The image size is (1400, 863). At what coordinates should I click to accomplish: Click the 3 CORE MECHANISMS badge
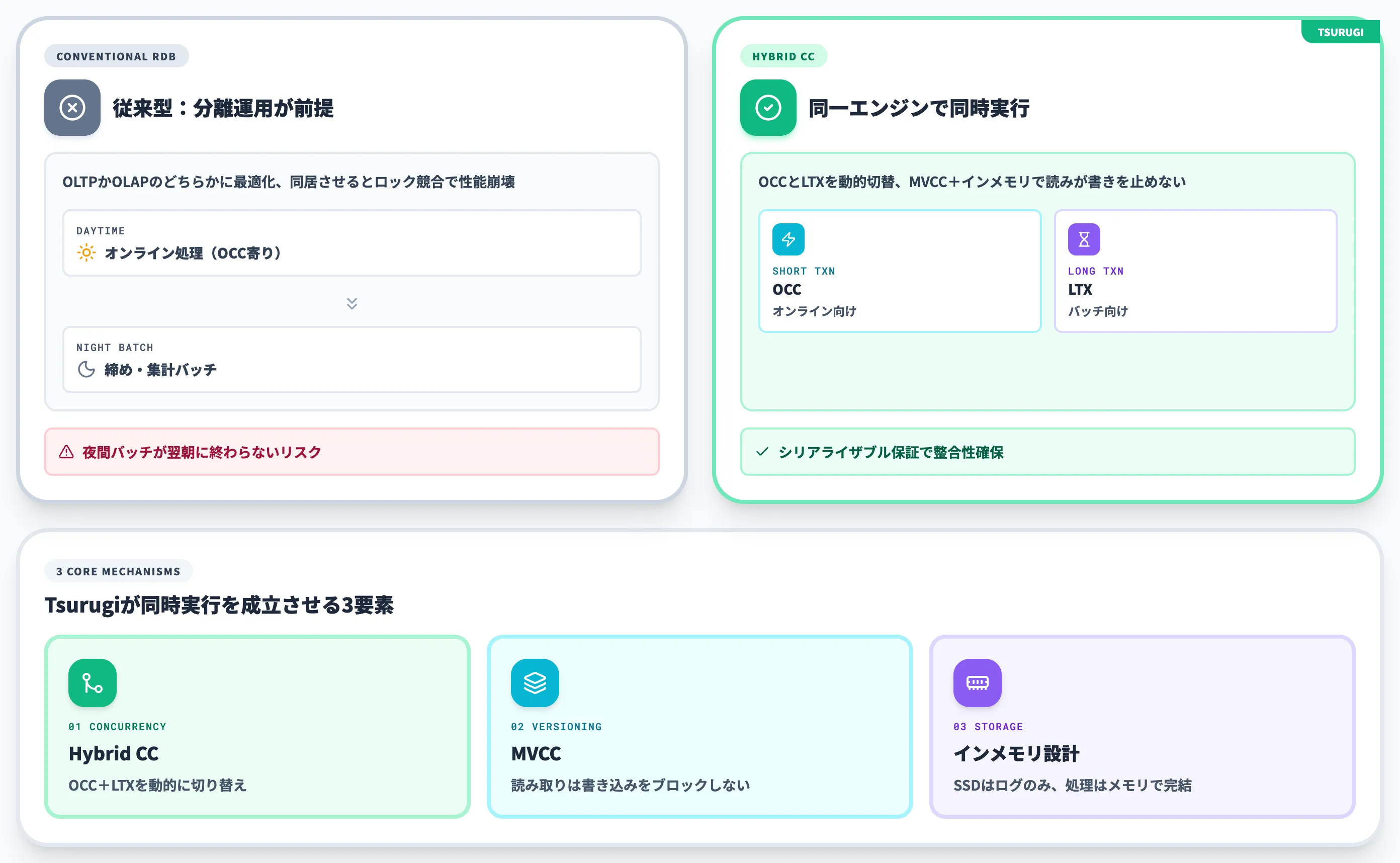(118, 571)
